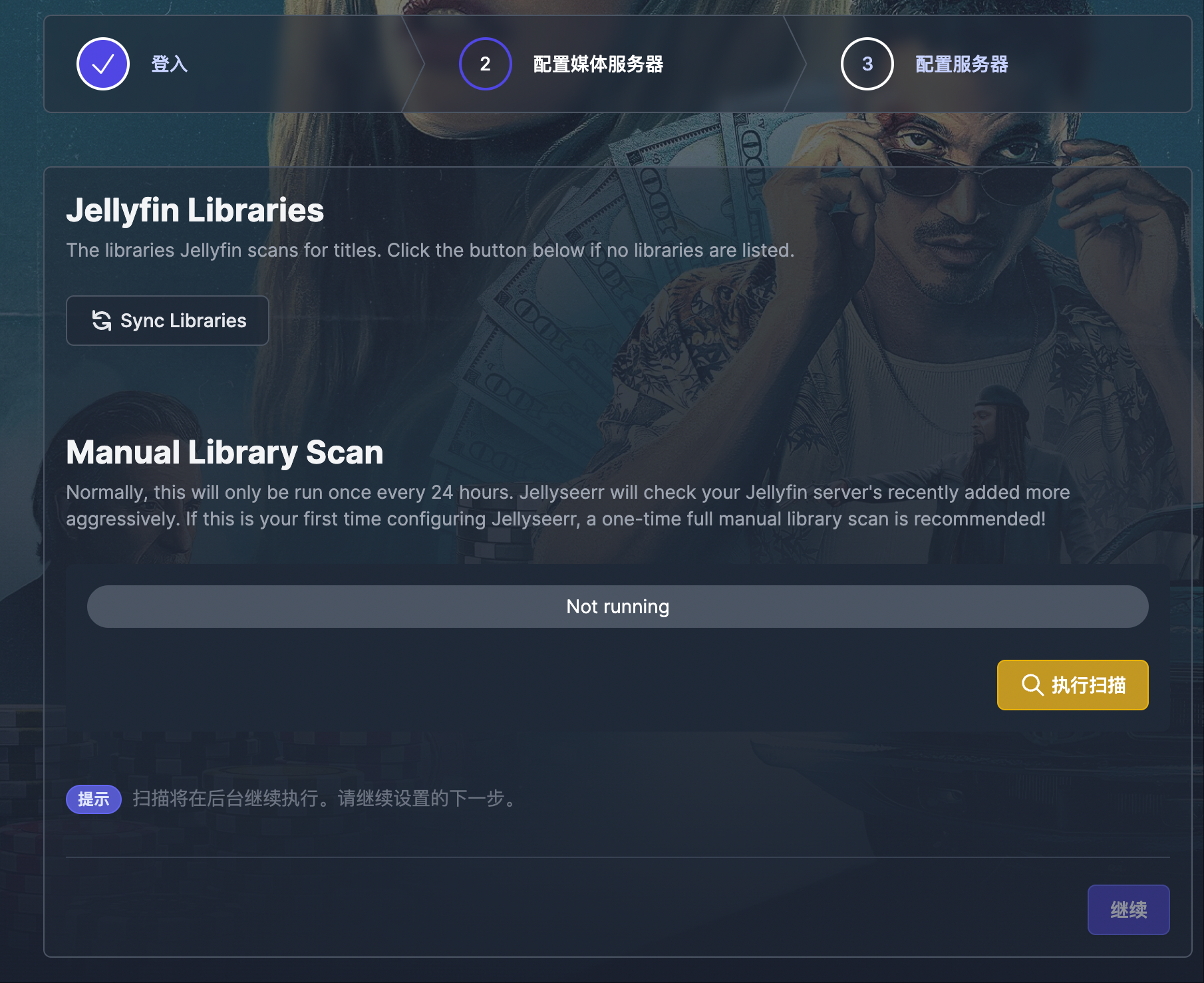Click the checkmark circle on the 登入 step
1204x983 pixels.
(x=103, y=64)
